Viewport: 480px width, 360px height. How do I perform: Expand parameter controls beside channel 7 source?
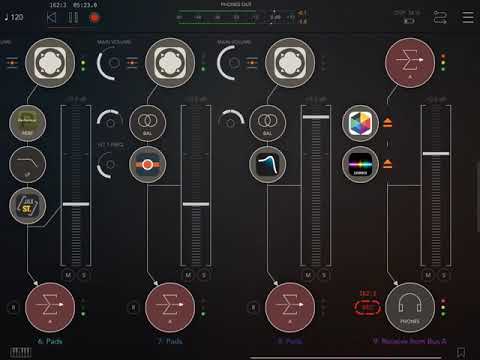132,63
